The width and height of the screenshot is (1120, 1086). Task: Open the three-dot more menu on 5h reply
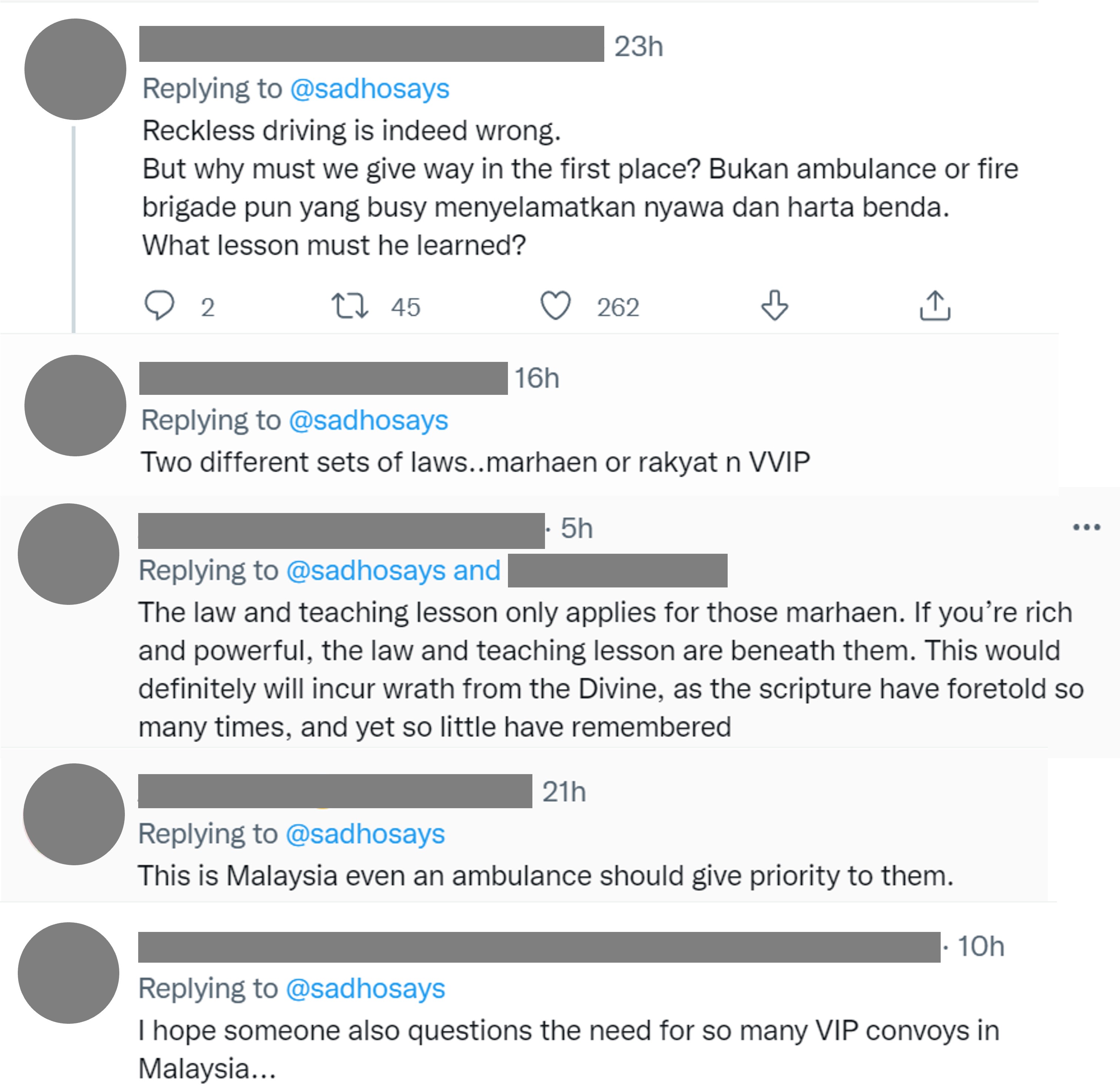click(1086, 527)
